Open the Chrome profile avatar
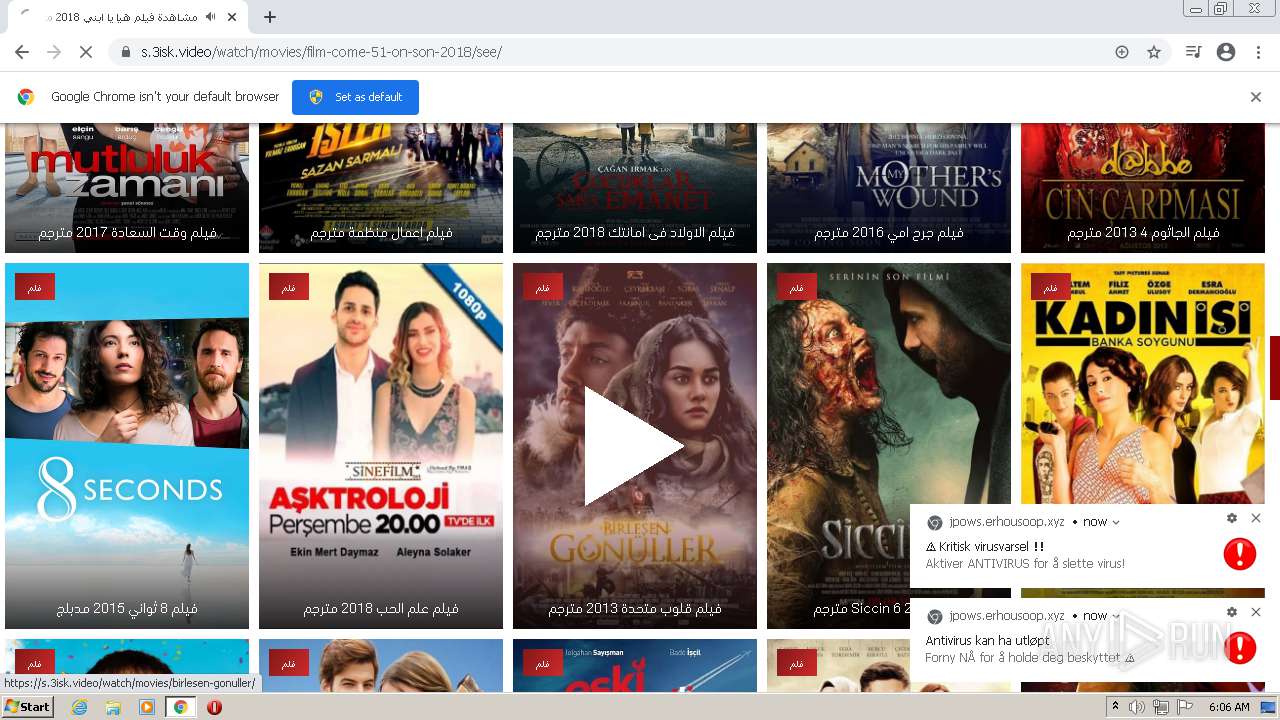1280x720 pixels. [x=1226, y=52]
